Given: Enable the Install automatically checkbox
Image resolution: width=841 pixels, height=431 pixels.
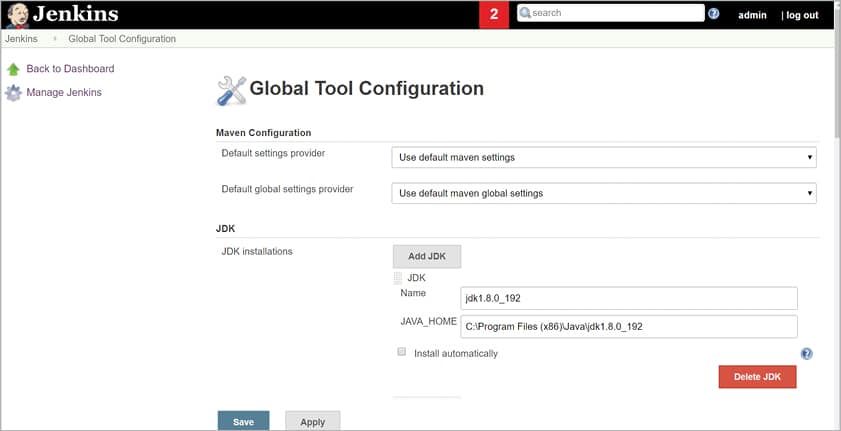Looking at the screenshot, I should (402, 352).
